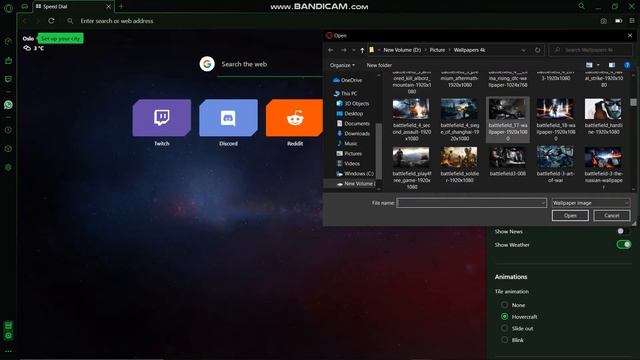Click the browser address bar
This screenshot has height=360, width=640.
coord(327,21)
